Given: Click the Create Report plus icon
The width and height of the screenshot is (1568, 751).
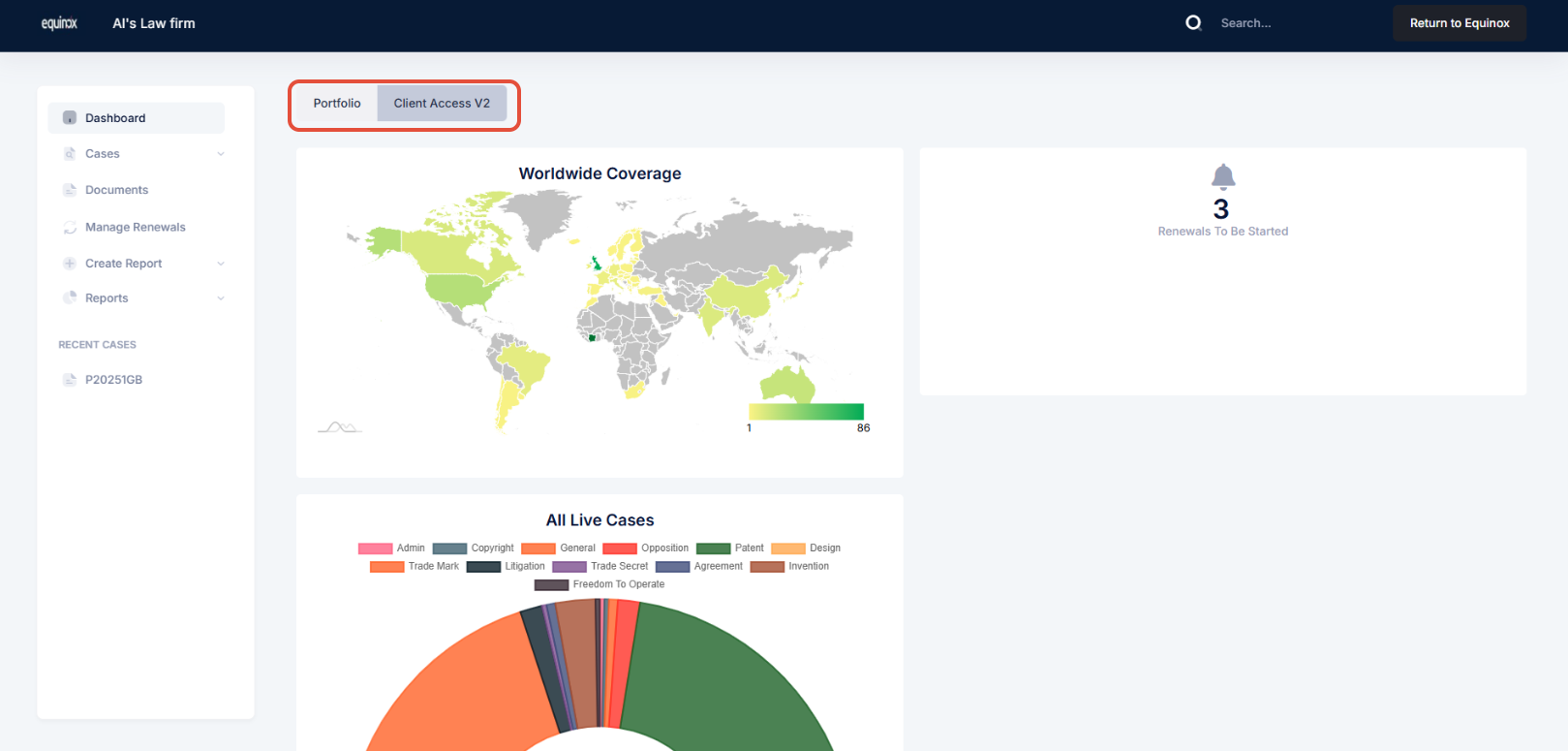Looking at the screenshot, I should tap(70, 264).
